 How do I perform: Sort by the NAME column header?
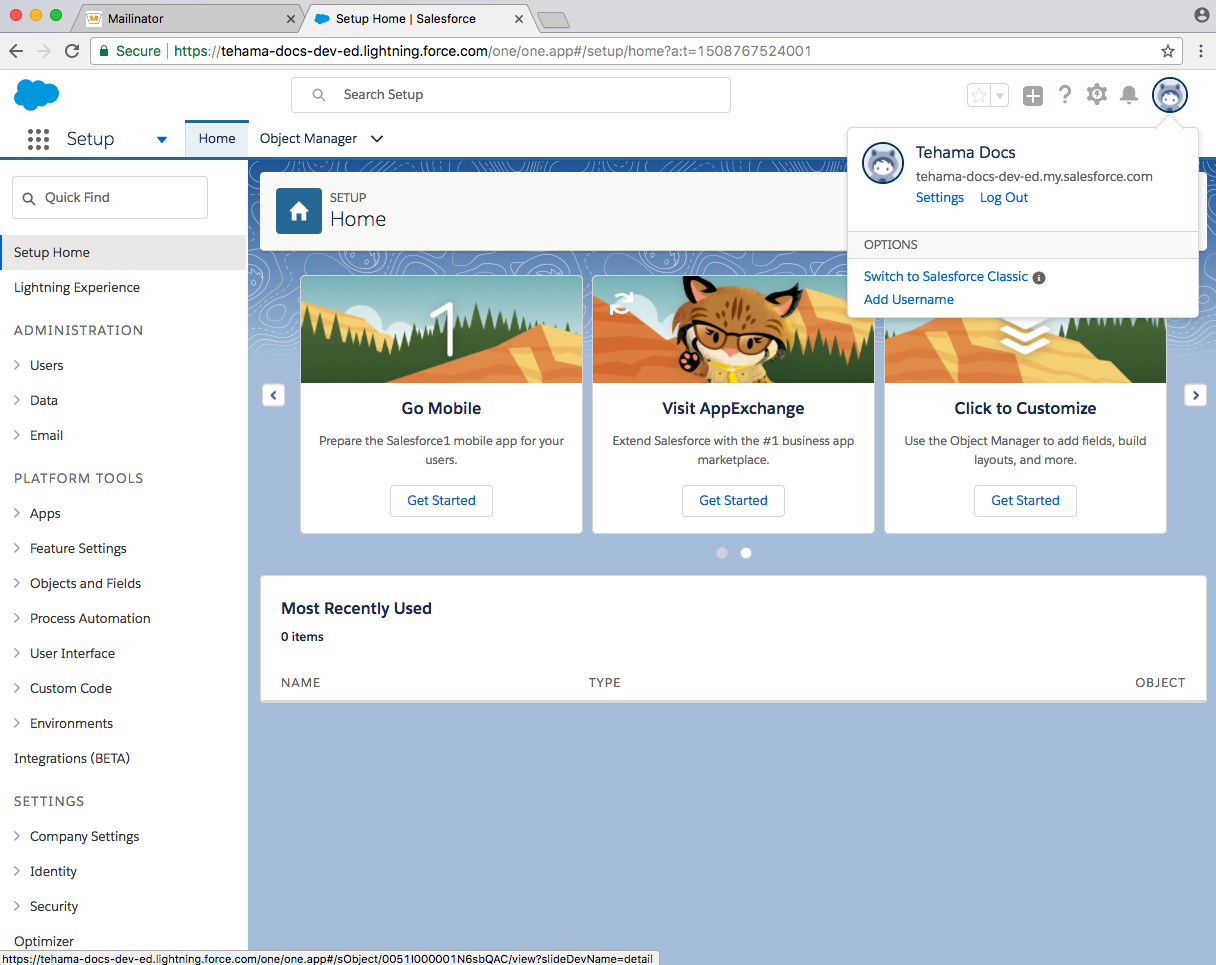(x=301, y=683)
